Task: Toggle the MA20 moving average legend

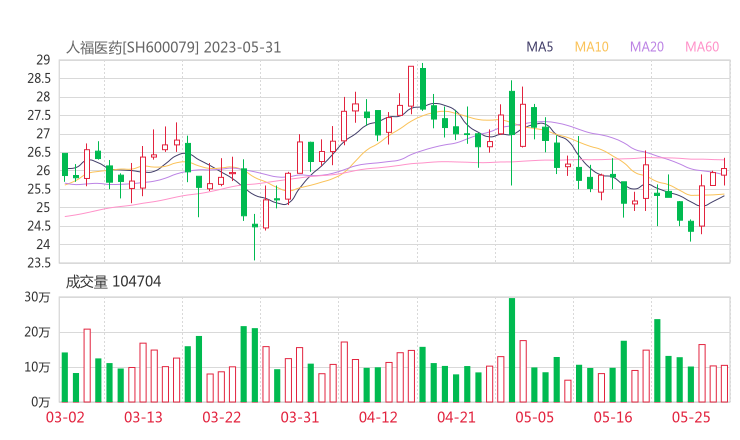Action: point(647,47)
